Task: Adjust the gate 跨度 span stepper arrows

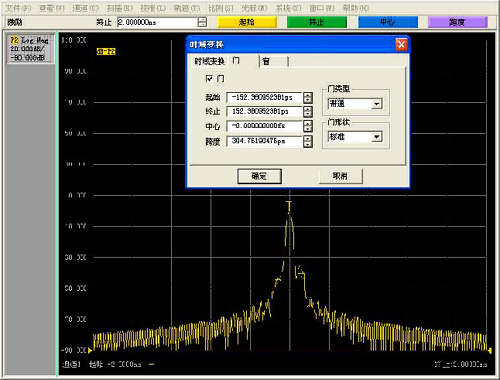Action: pyautogui.click(x=308, y=141)
